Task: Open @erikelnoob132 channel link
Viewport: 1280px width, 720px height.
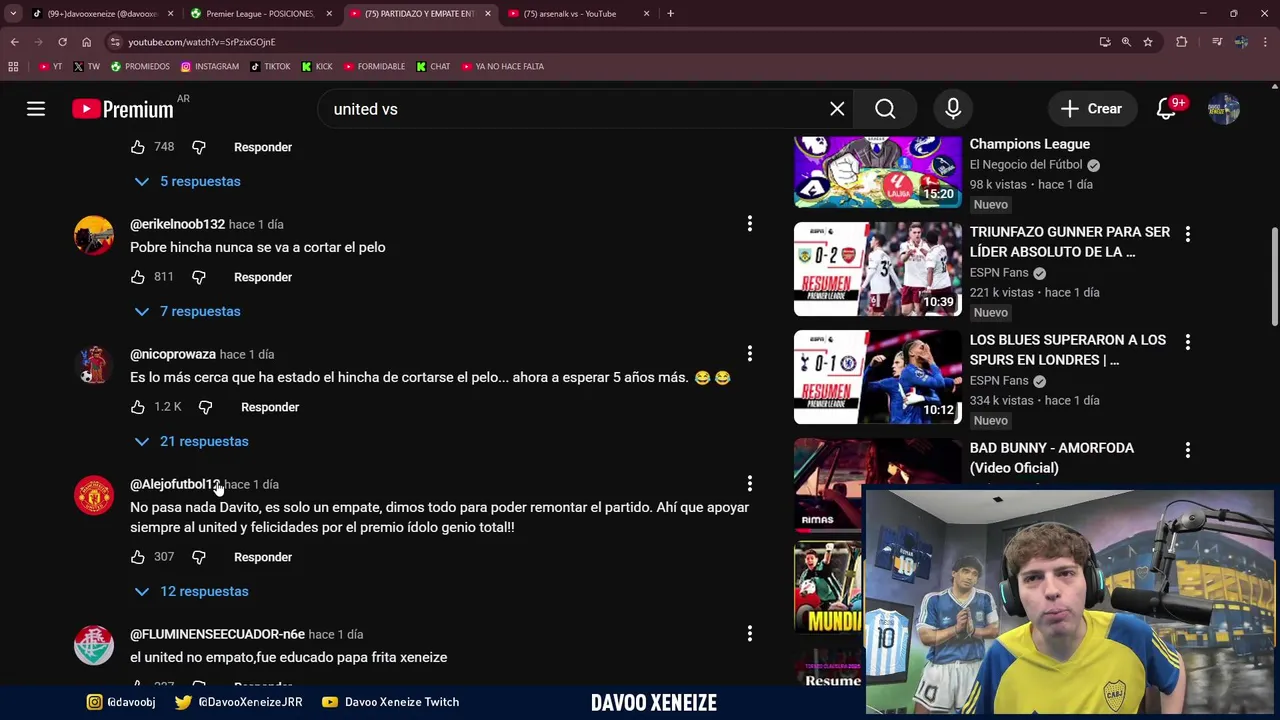Action: (x=177, y=224)
